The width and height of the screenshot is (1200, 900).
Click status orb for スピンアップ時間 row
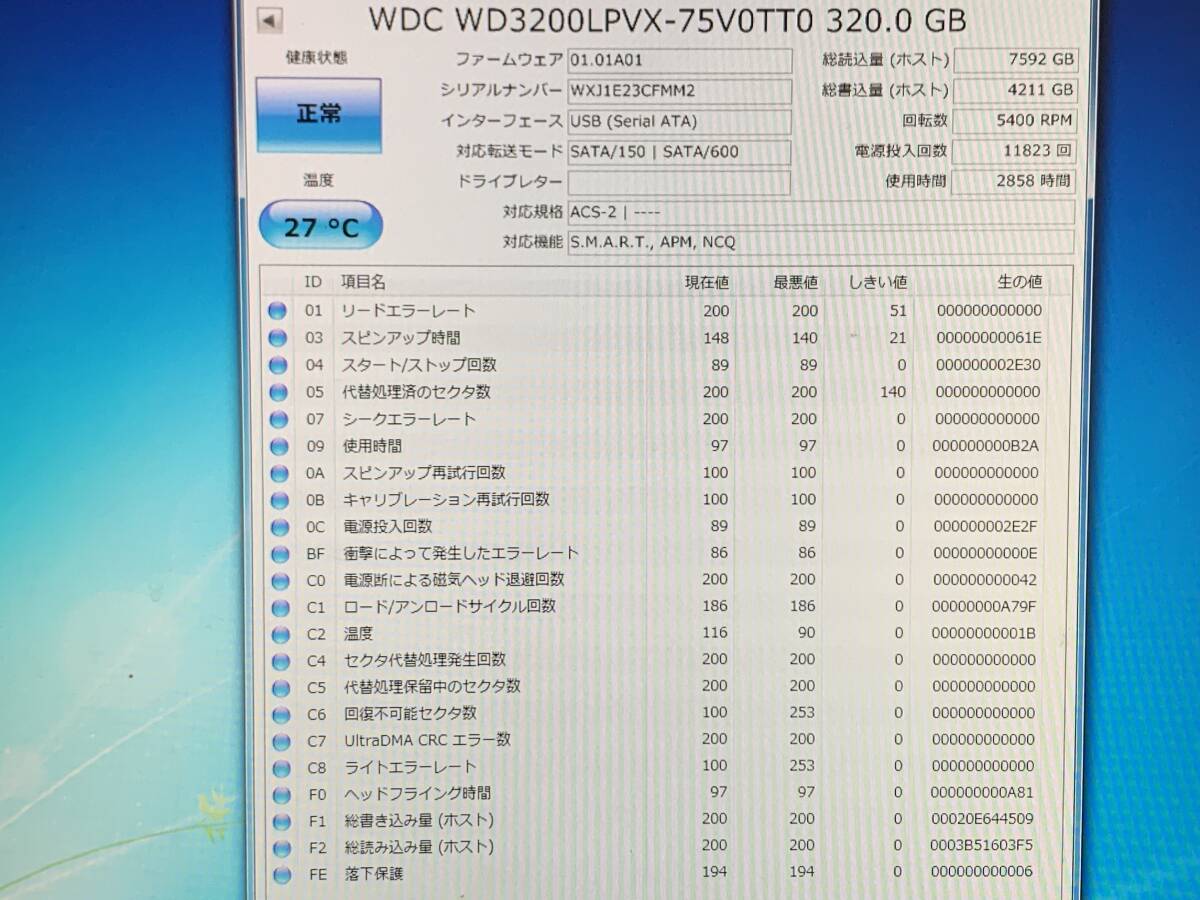coord(277,338)
